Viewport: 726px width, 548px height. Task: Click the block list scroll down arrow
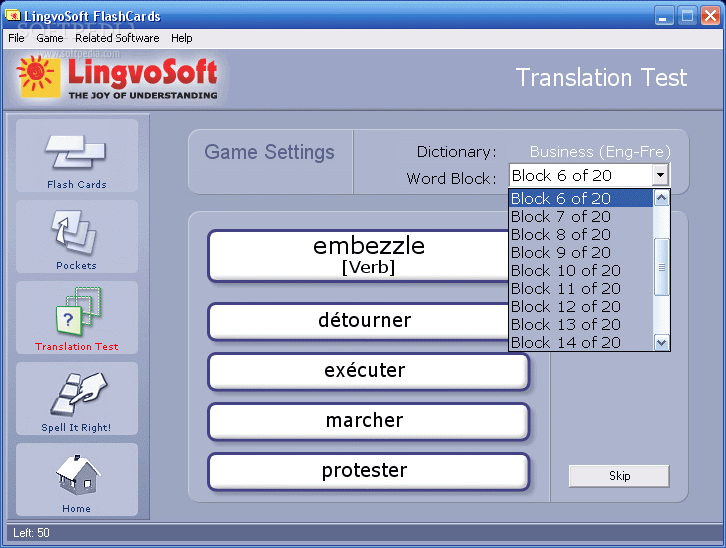[662, 342]
